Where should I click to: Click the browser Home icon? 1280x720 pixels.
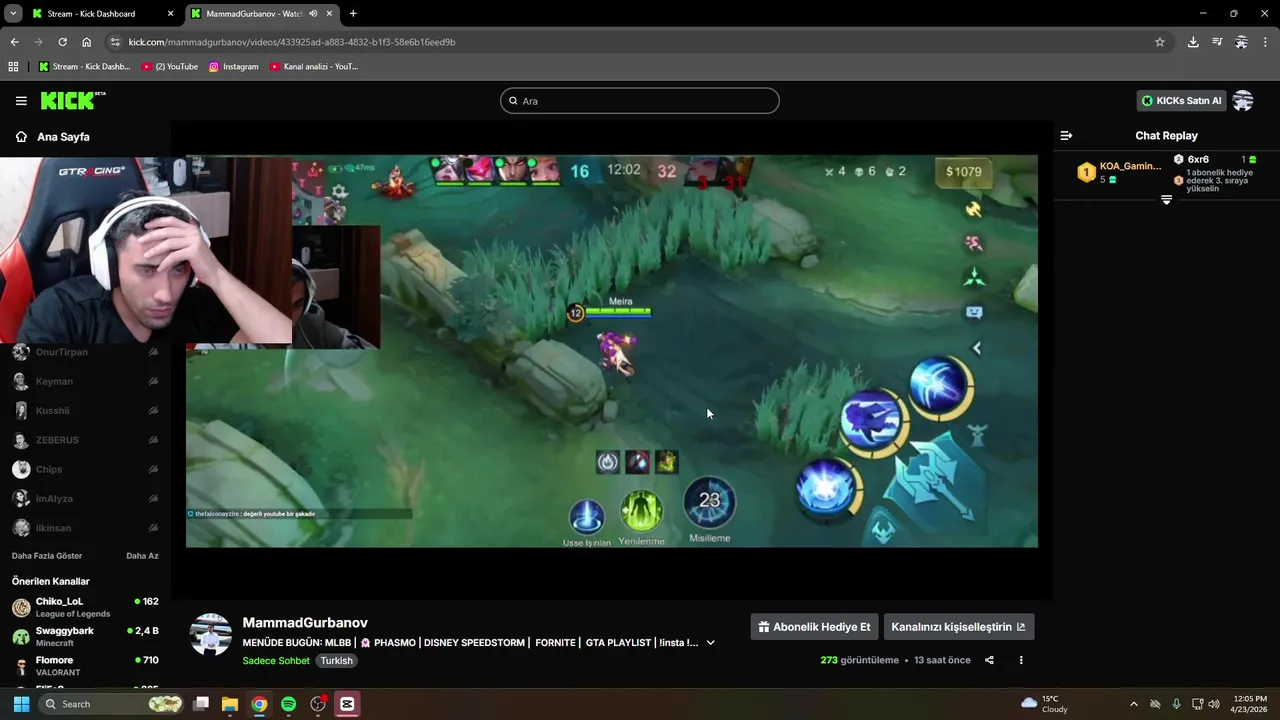click(x=87, y=42)
